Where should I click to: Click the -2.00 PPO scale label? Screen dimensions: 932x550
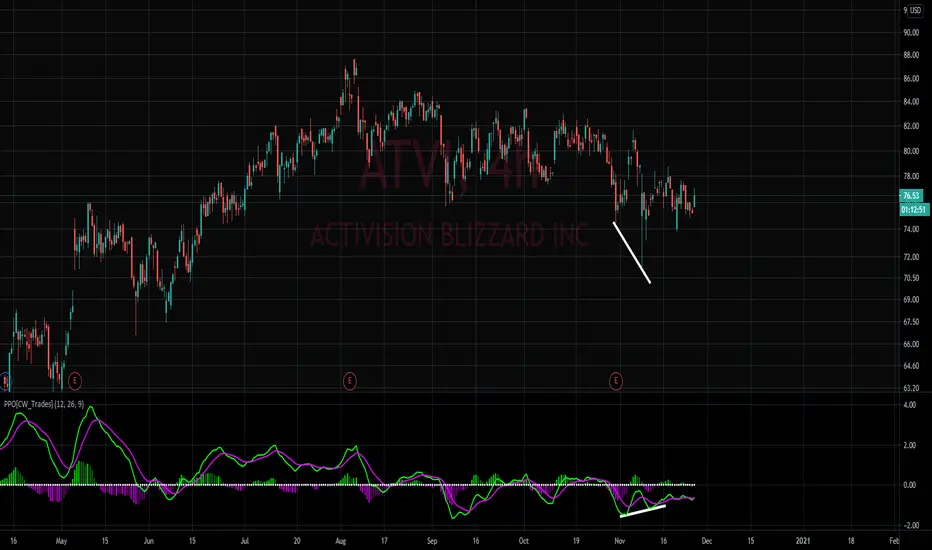pos(909,526)
